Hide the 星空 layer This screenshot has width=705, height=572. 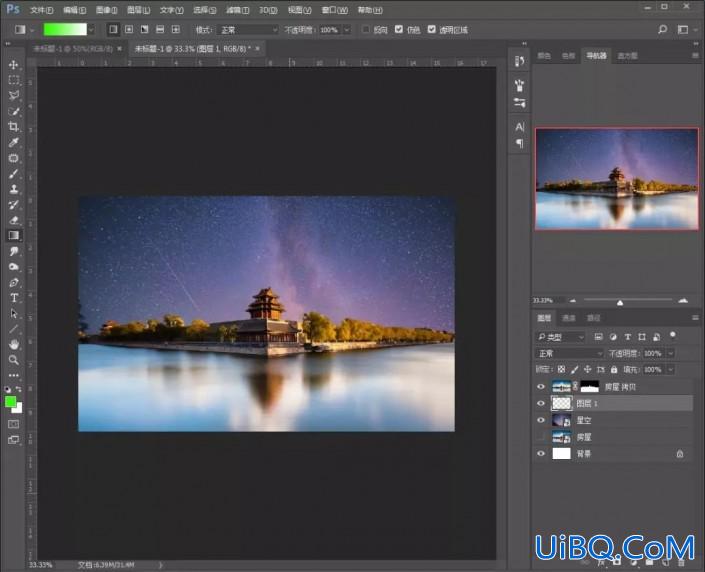pos(541,420)
